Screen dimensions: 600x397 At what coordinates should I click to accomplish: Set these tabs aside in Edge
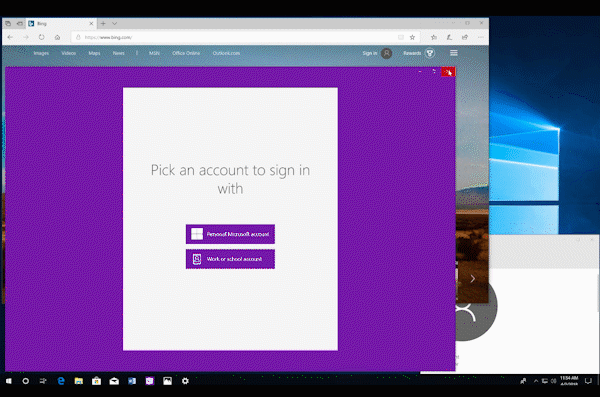(20, 23)
